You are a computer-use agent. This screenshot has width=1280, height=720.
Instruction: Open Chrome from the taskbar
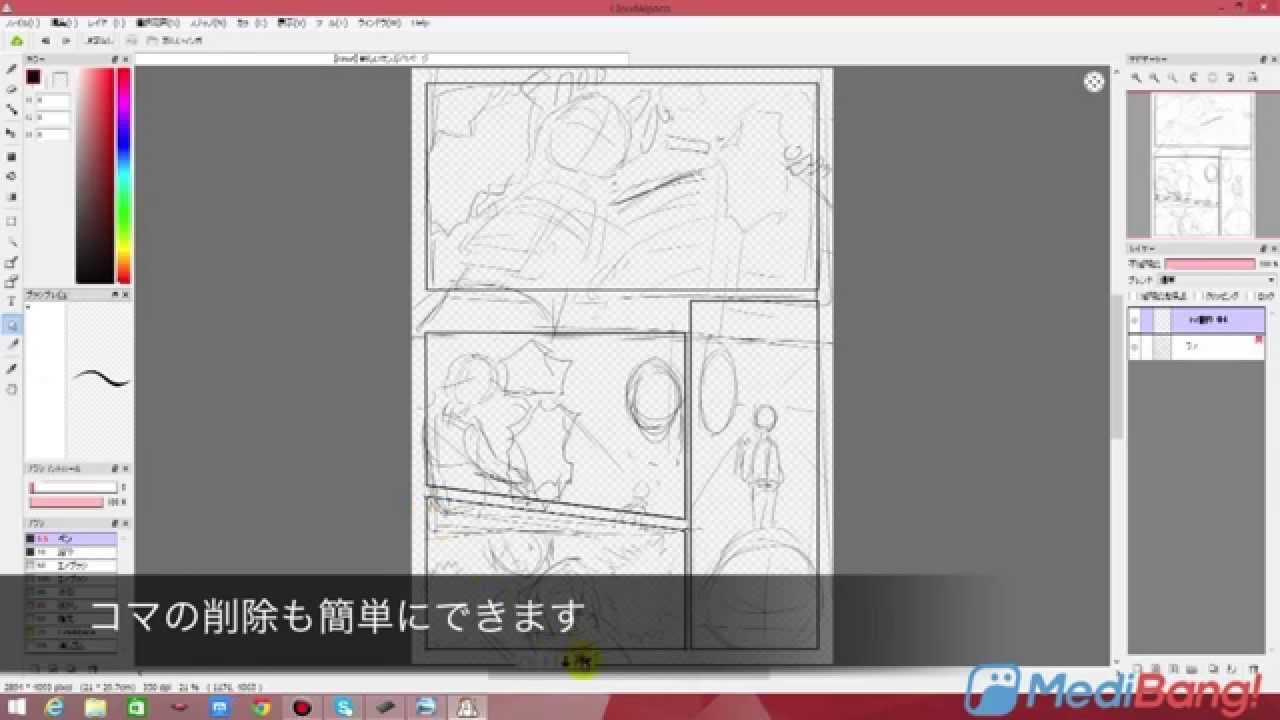261,708
